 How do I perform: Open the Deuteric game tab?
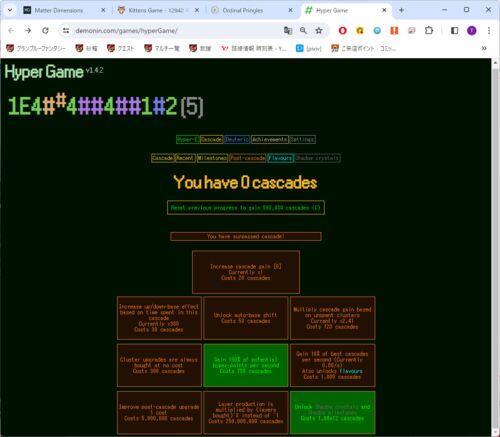237,139
